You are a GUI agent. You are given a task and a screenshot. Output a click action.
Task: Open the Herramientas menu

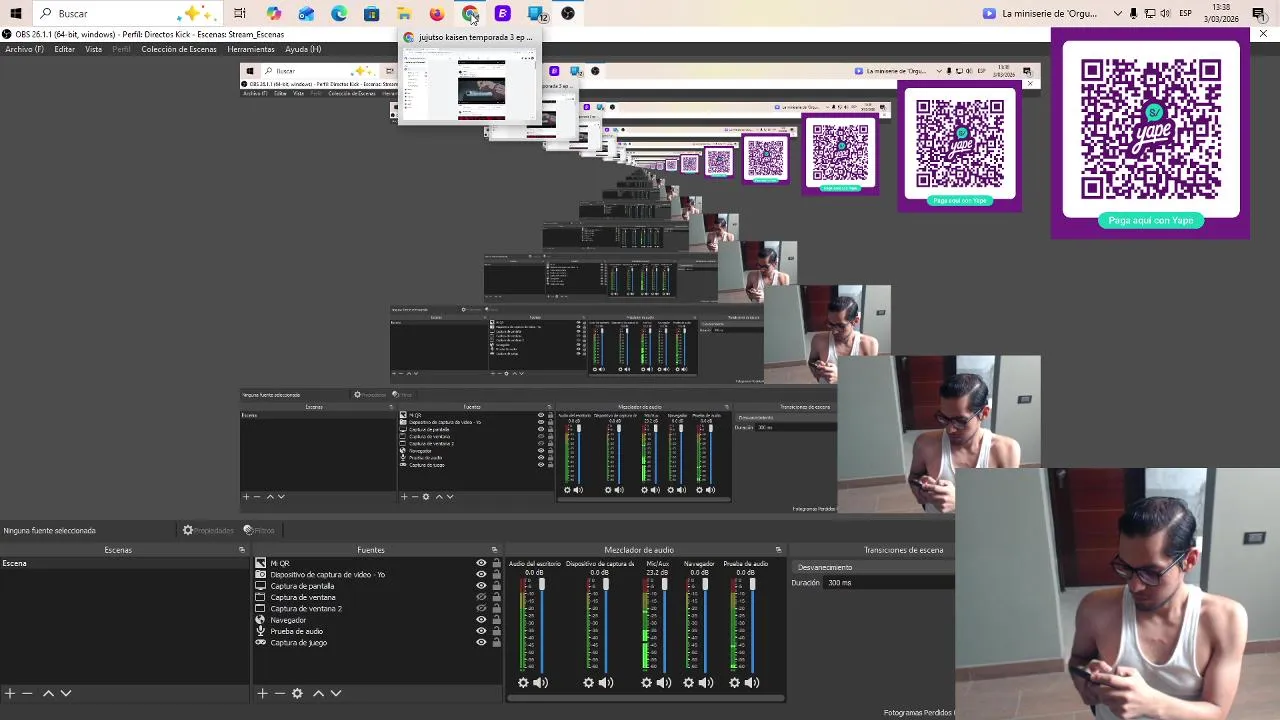tap(251, 49)
